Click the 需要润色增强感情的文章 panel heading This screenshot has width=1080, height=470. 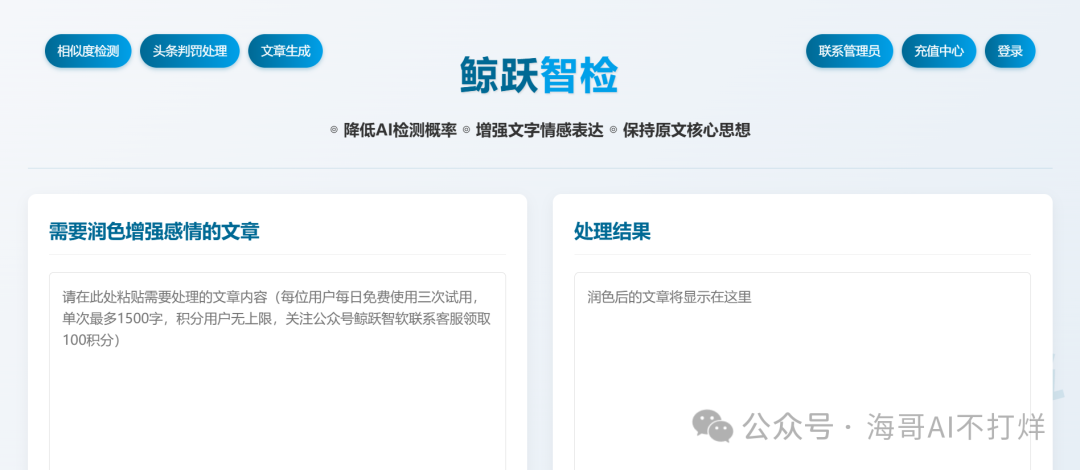[x=154, y=232]
